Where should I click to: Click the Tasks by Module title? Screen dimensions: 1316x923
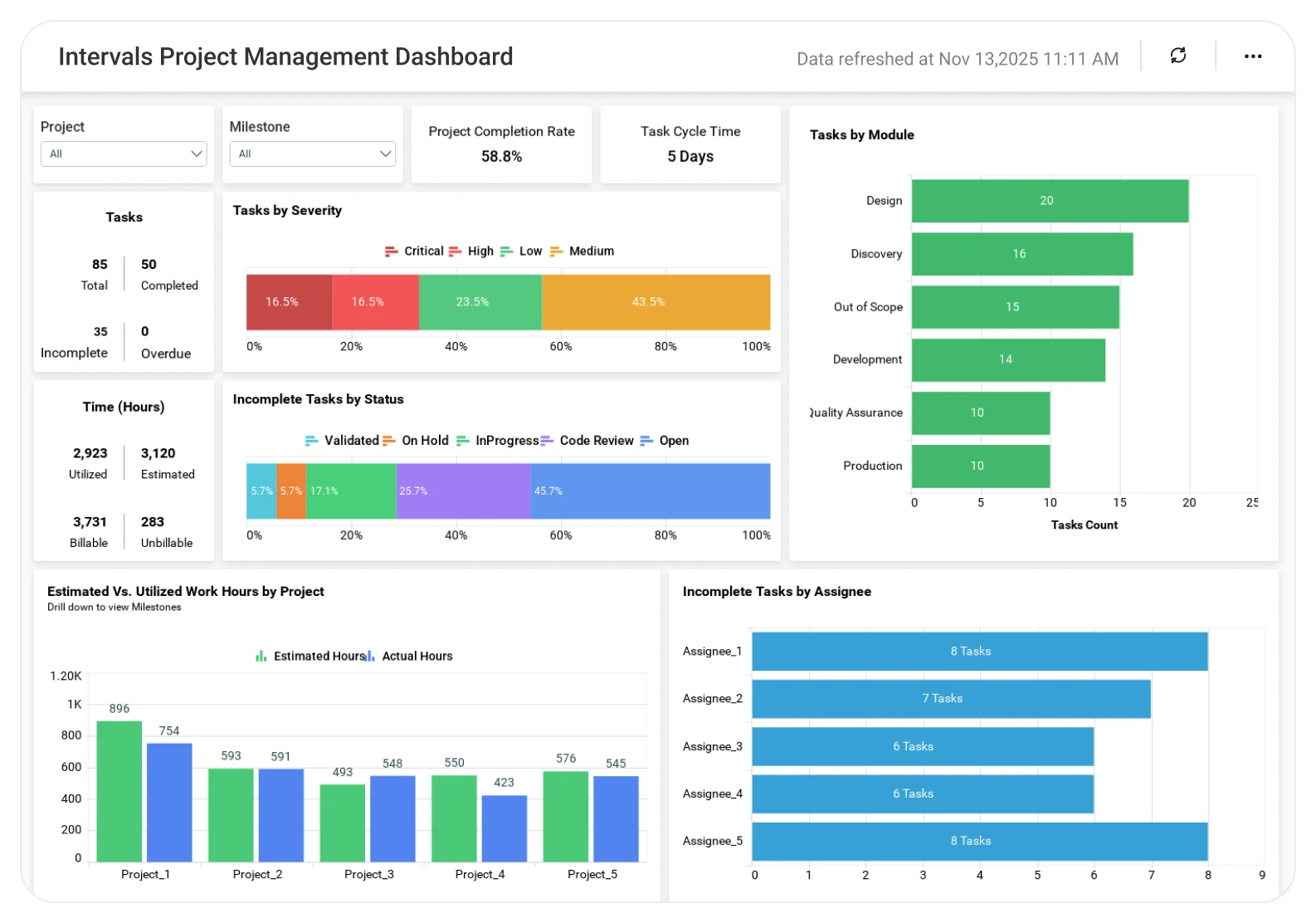point(862,134)
